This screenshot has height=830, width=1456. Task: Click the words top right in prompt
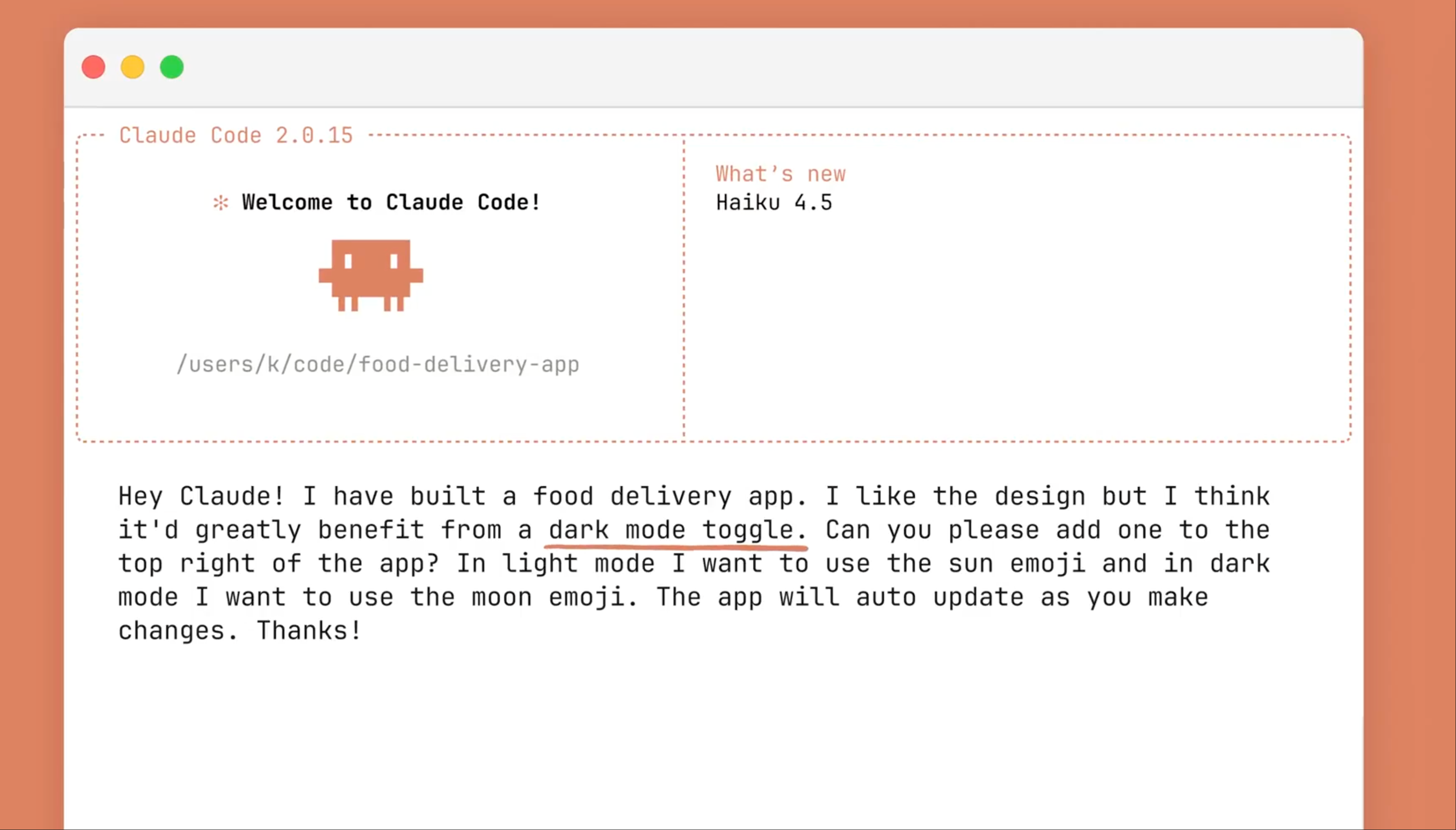(x=186, y=564)
